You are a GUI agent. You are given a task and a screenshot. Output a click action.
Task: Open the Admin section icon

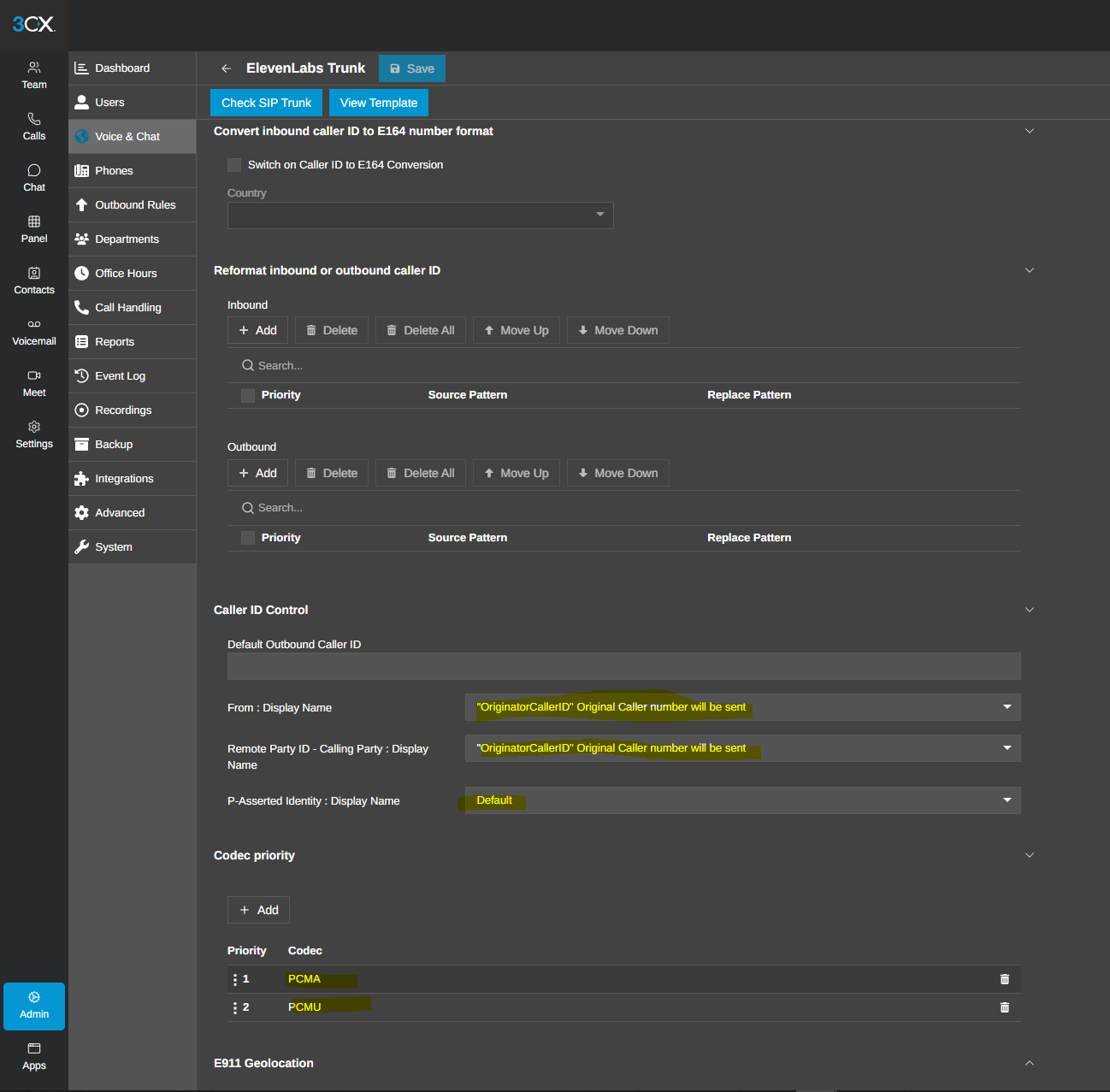coord(34,997)
